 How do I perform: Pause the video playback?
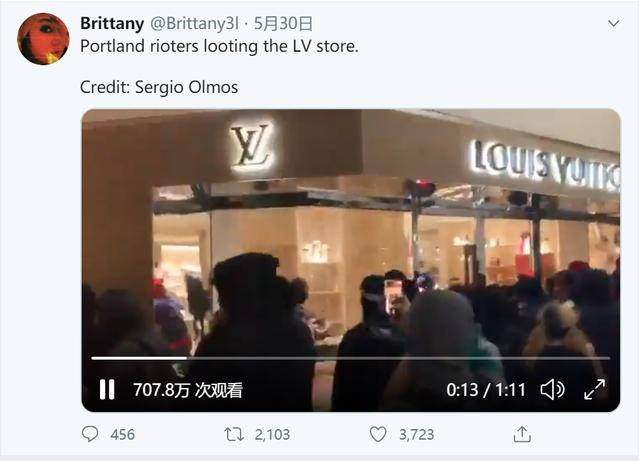coord(107,390)
